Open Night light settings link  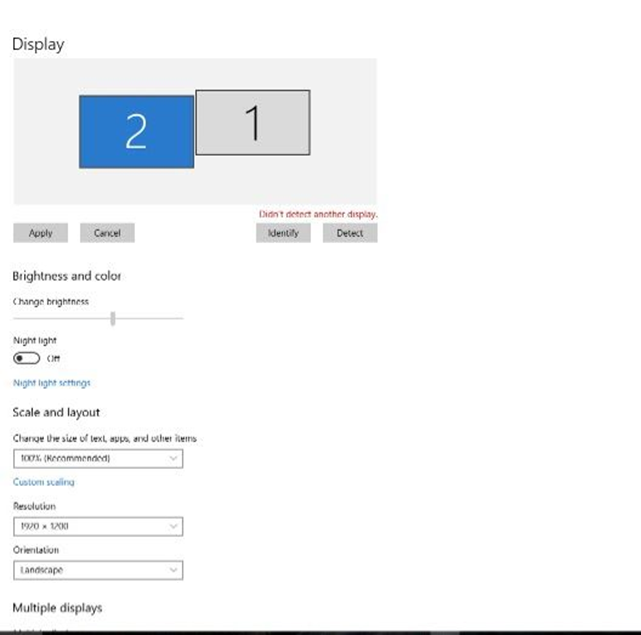51,383
